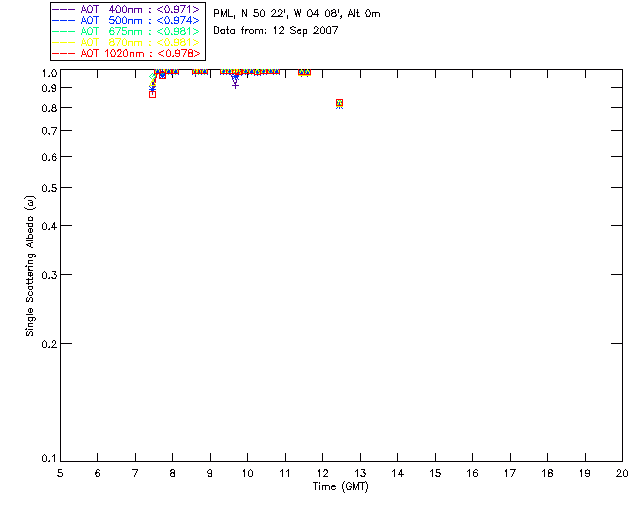Click the x-axis label 17
Image resolution: width=640 pixels, height=512 pixels.
pyautogui.click(x=510, y=473)
